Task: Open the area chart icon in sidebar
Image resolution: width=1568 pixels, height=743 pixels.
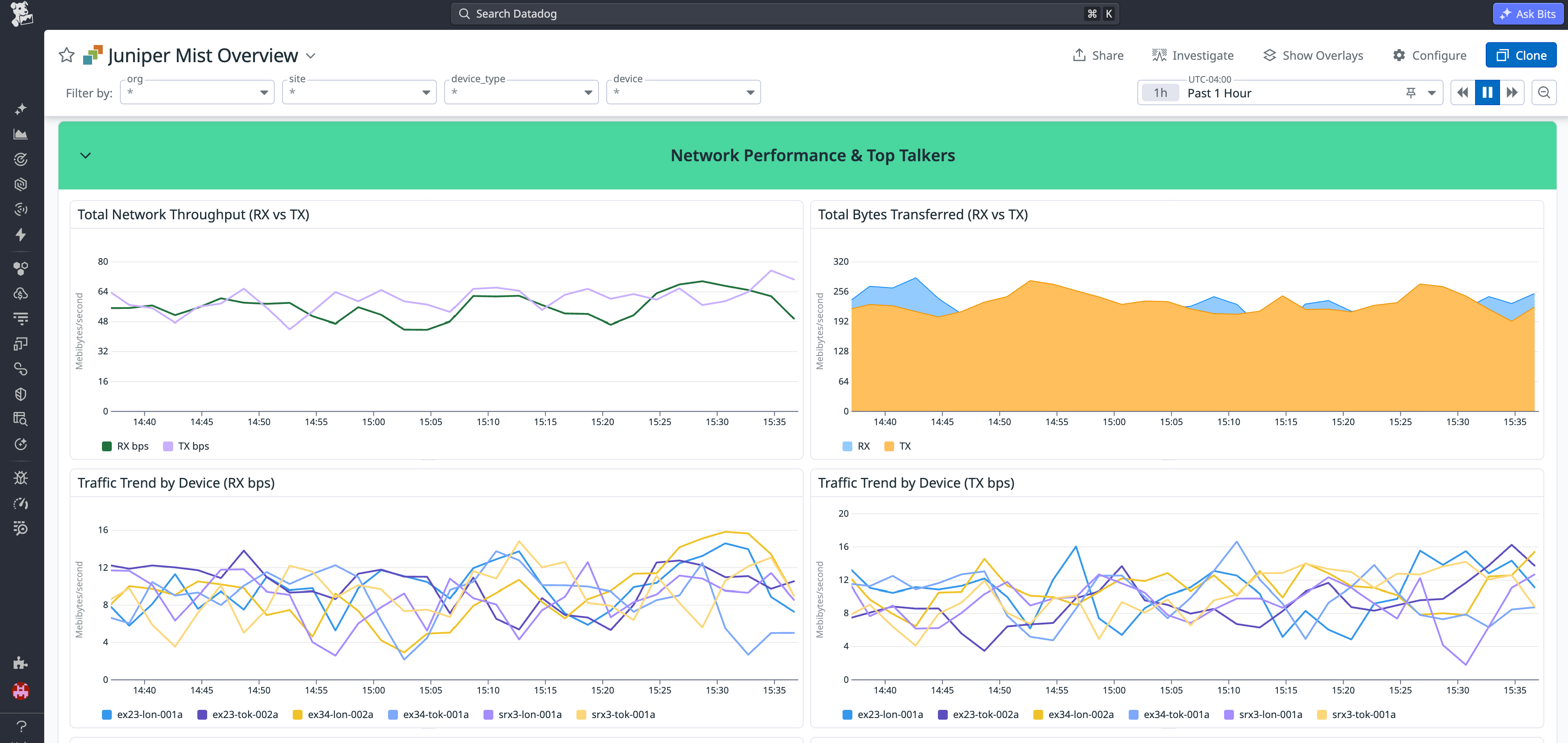Action: click(21, 134)
